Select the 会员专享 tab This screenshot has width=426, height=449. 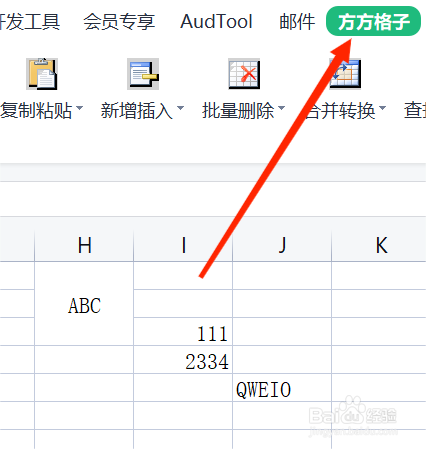click(x=119, y=22)
